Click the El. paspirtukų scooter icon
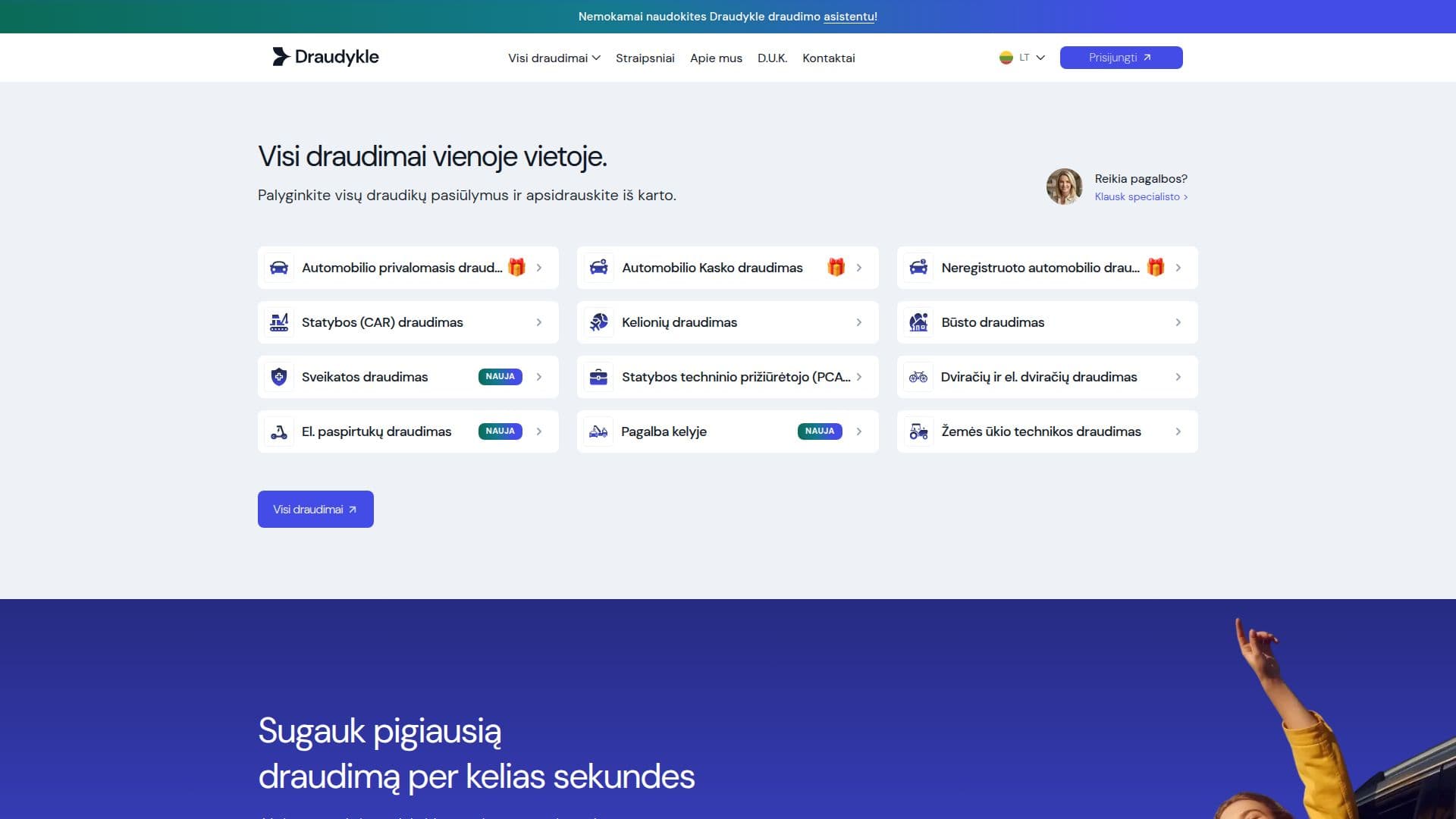This screenshot has height=819, width=1456. click(279, 431)
